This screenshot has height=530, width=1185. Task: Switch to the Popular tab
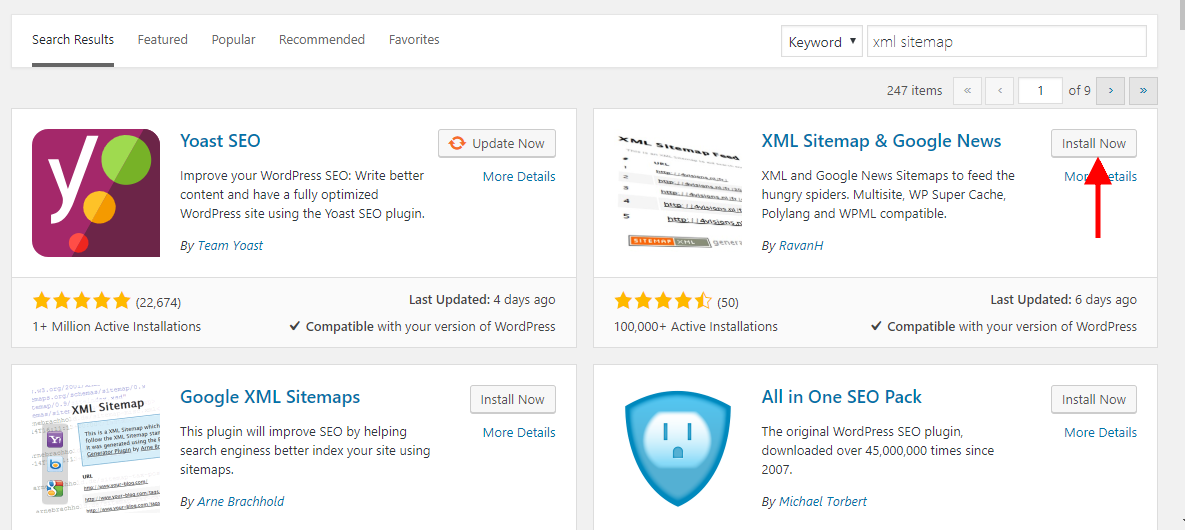coord(234,40)
